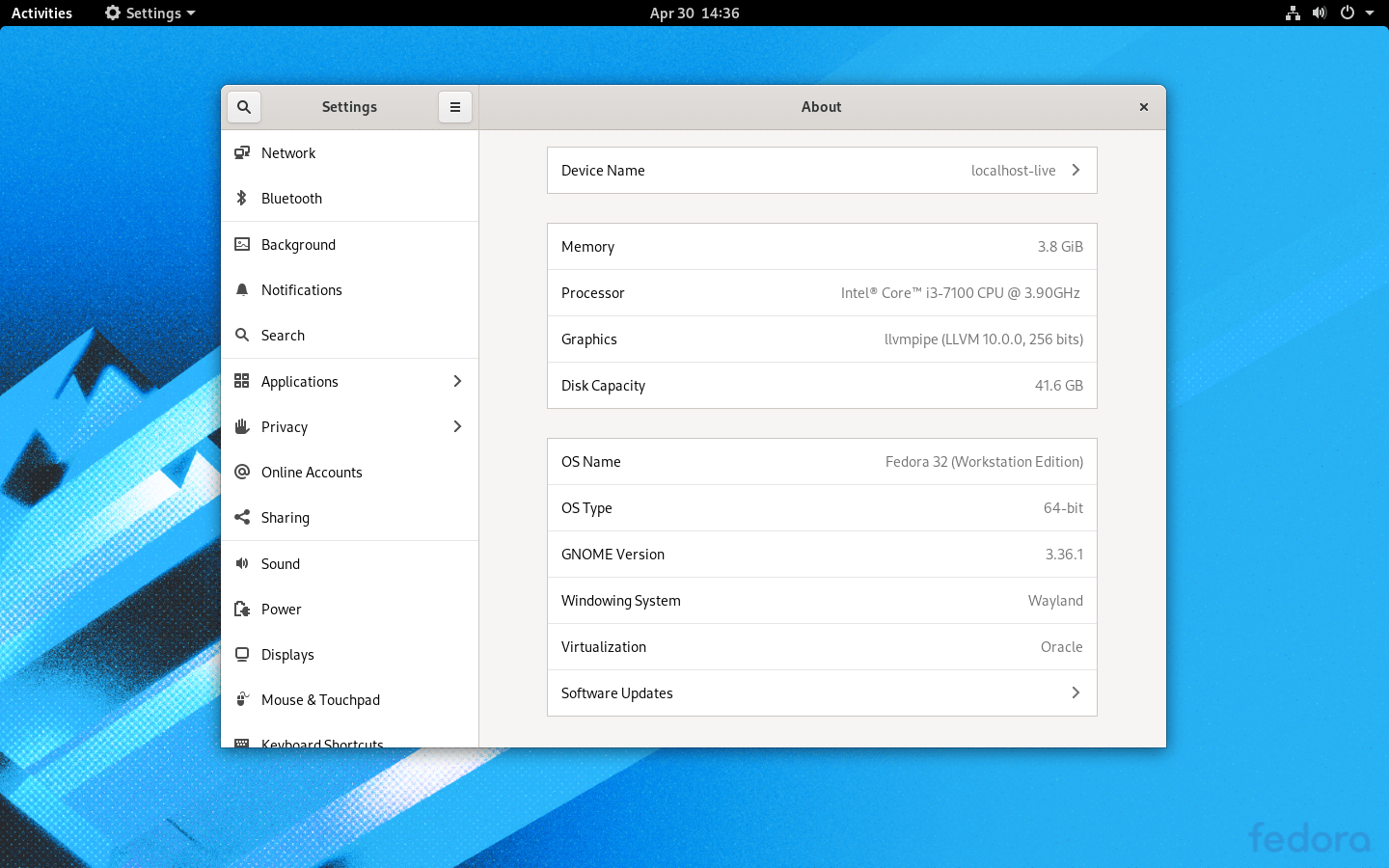Expand the Privacy submenu chevron
This screenshot has width=1389, height=868.
pyautogui.click(x=457, y=426)
